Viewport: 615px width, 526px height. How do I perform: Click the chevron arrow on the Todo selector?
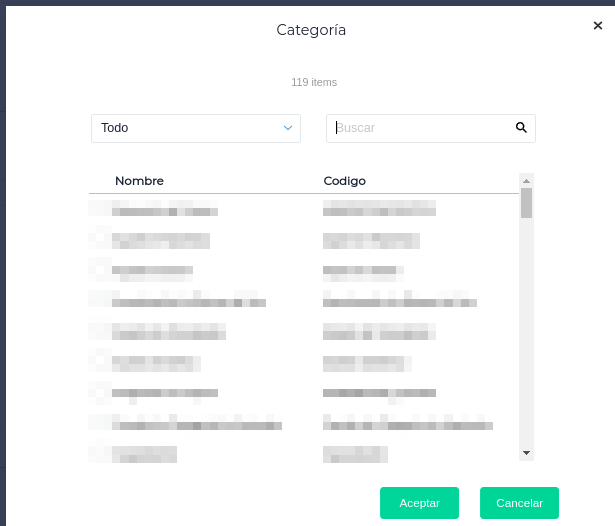click(x=288, y=128)
